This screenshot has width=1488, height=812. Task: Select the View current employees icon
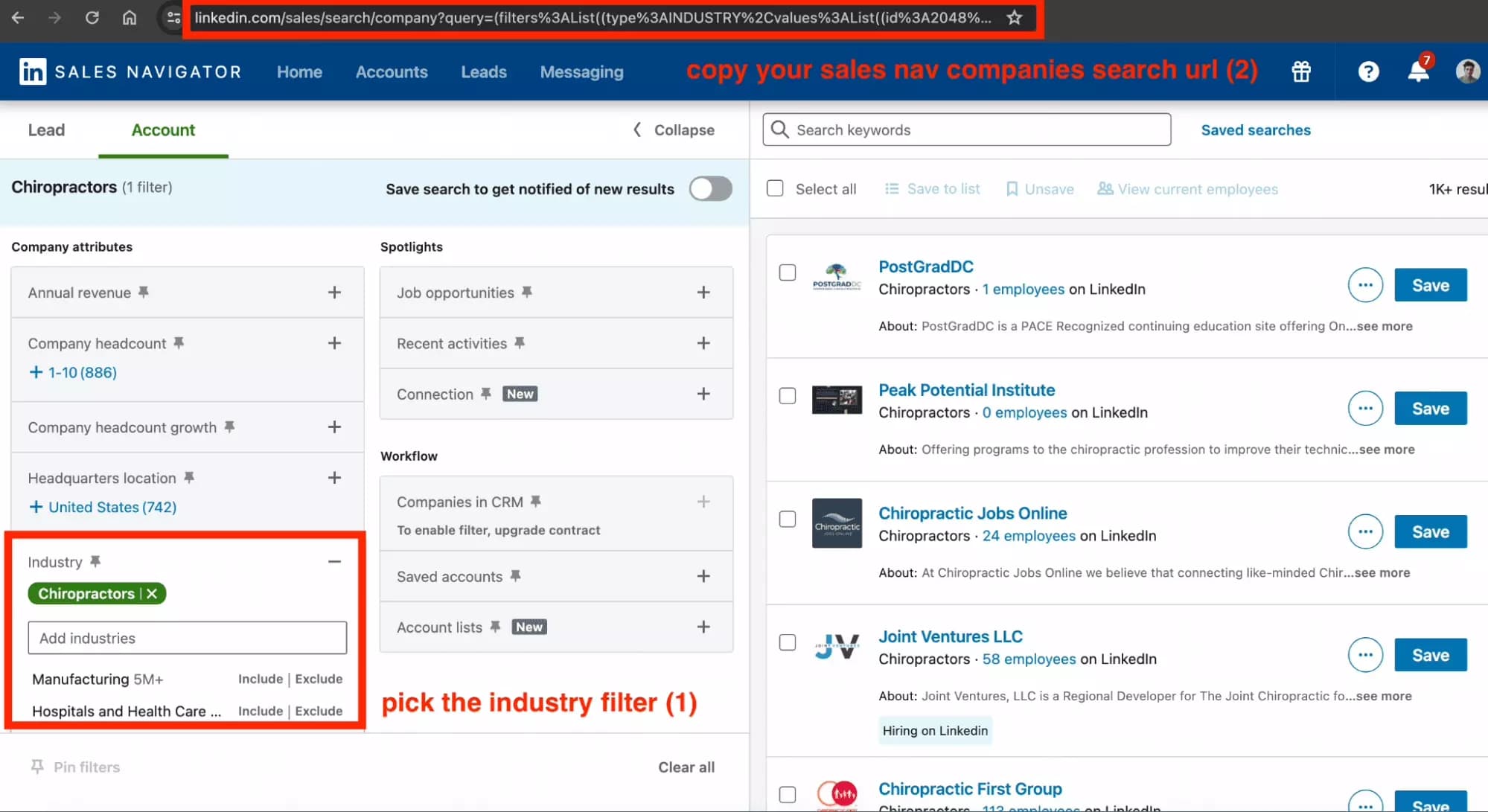1105,188
